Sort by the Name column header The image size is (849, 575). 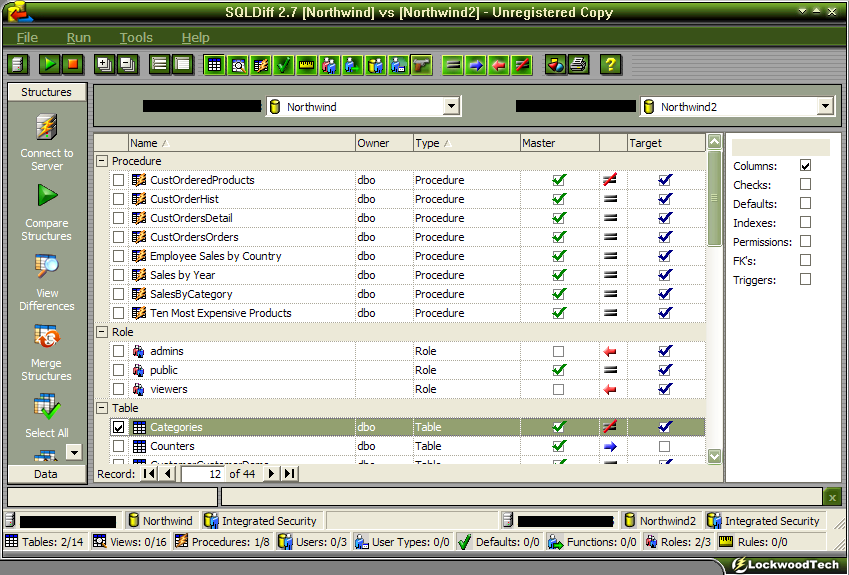241,143
